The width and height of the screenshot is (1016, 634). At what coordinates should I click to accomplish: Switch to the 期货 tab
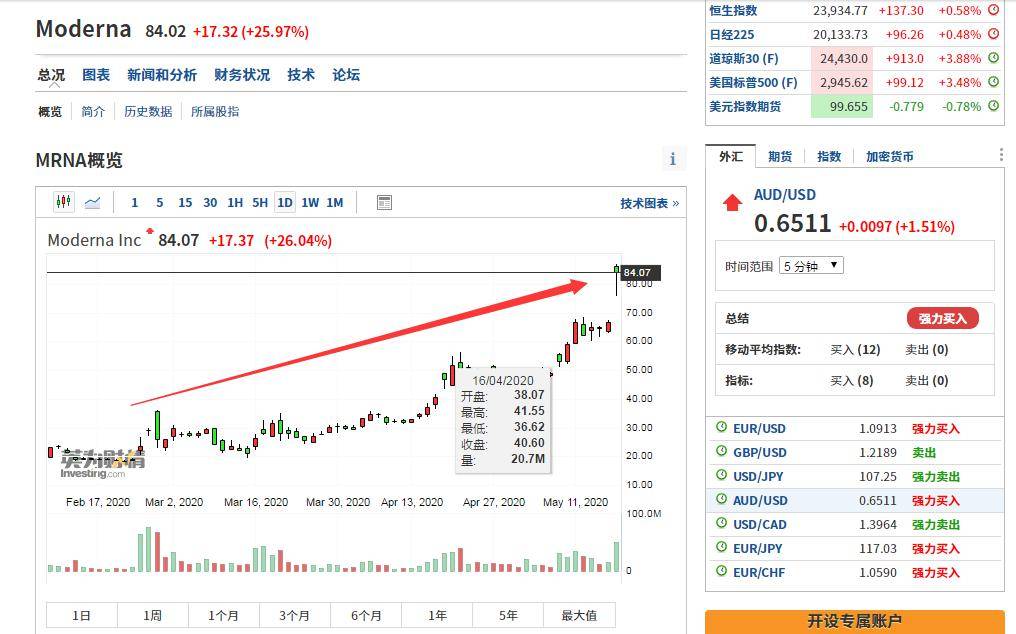779,156
